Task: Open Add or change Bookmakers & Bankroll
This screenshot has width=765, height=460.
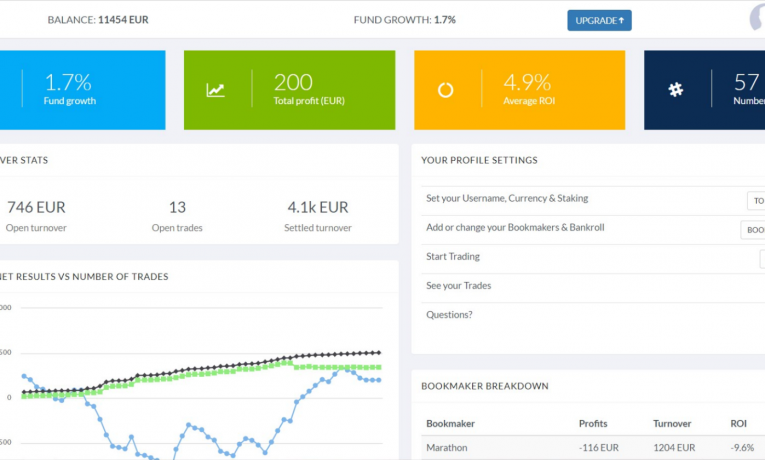Action: (x=515, y=228)
